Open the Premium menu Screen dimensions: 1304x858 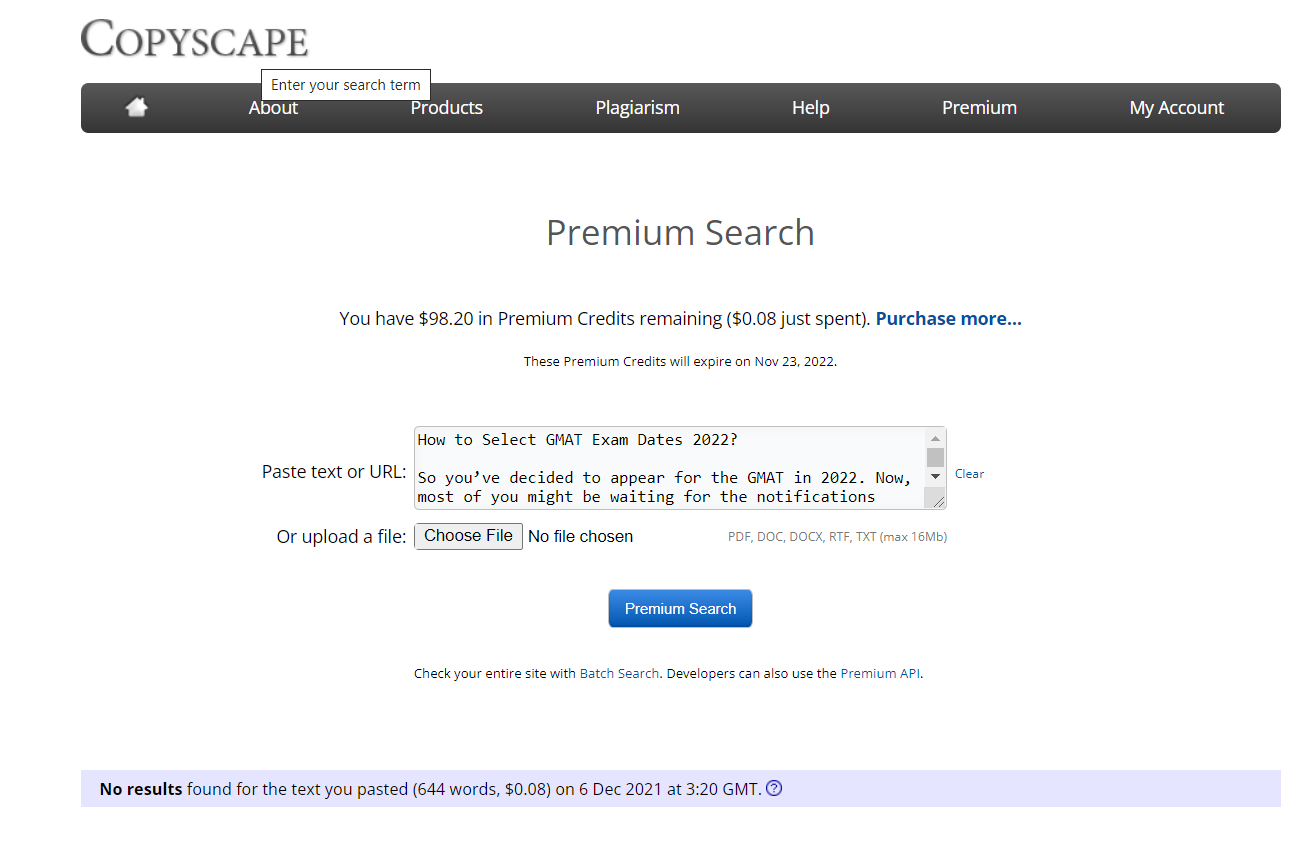pos(979,108)
